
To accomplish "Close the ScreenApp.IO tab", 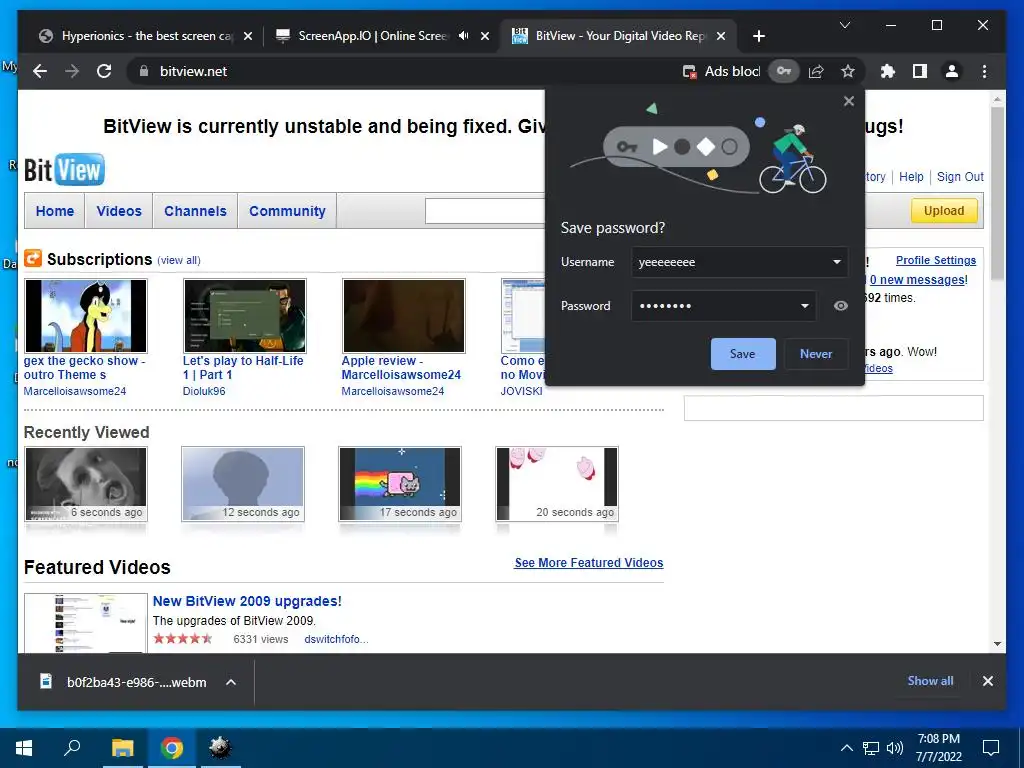I will [x=485, y=36].
